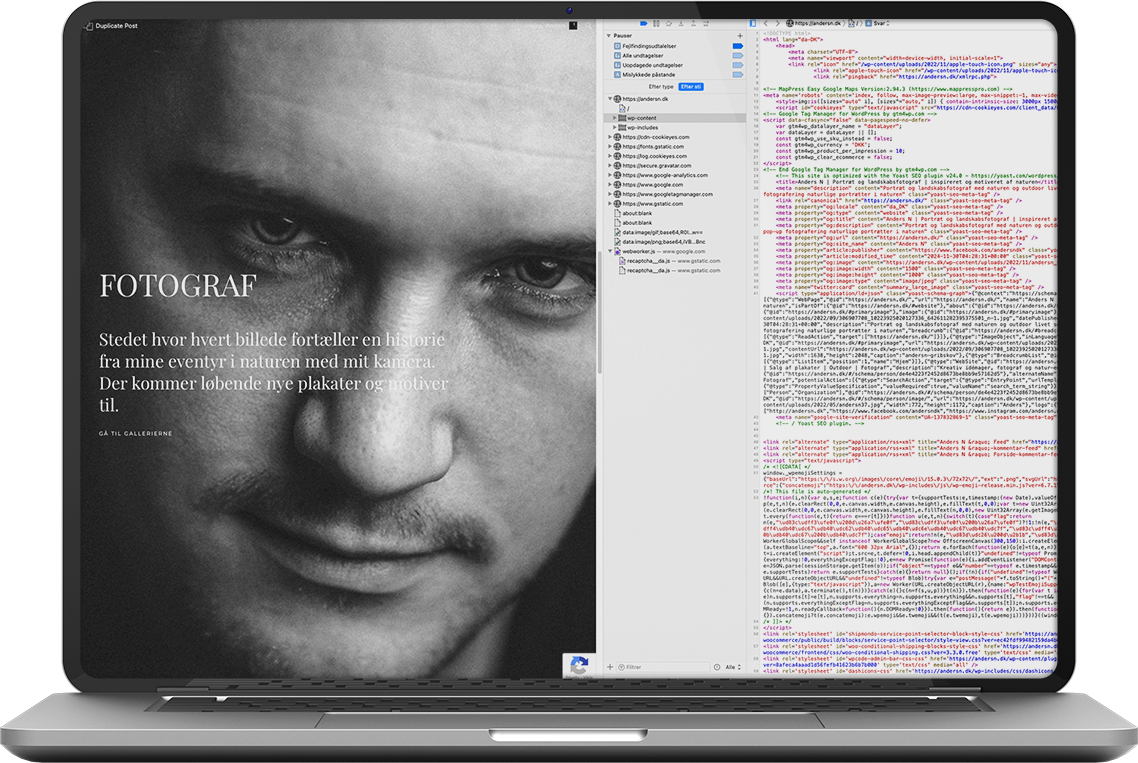This screenshot has height=763, width=1138.
Task: Select the first about:blank entry
Action: pyautogui.click(x=636, y=213)
